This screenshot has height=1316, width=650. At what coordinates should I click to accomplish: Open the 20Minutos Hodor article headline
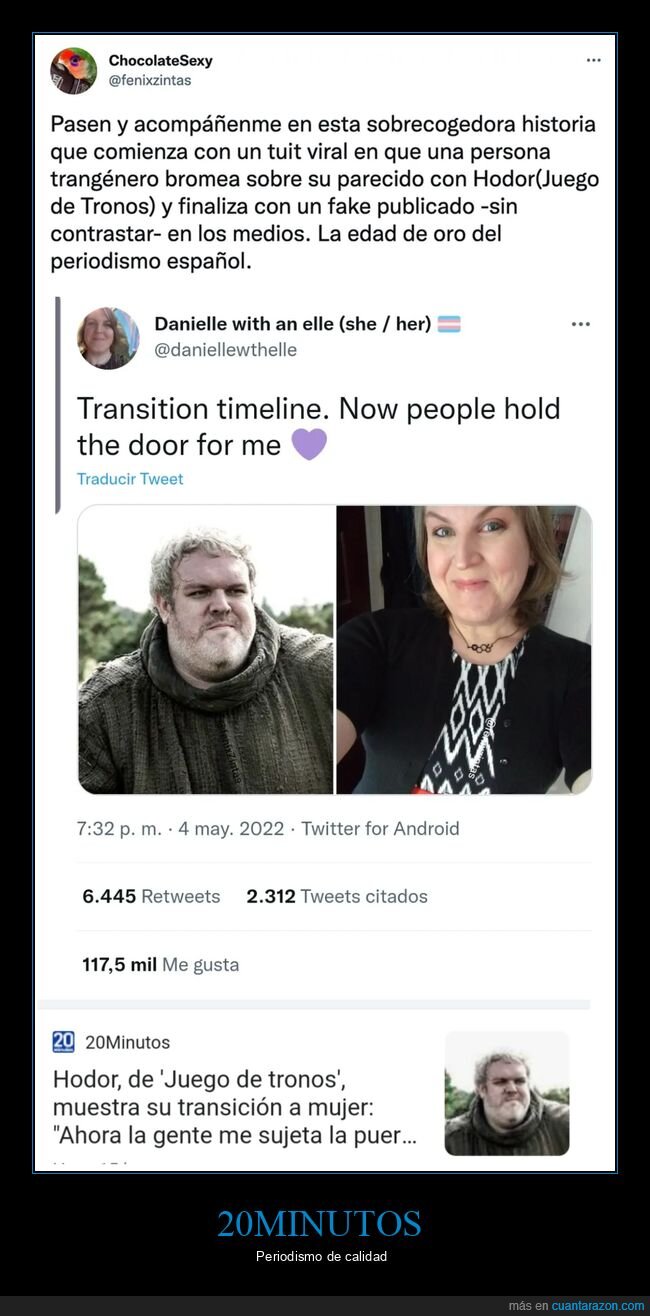235,1108
